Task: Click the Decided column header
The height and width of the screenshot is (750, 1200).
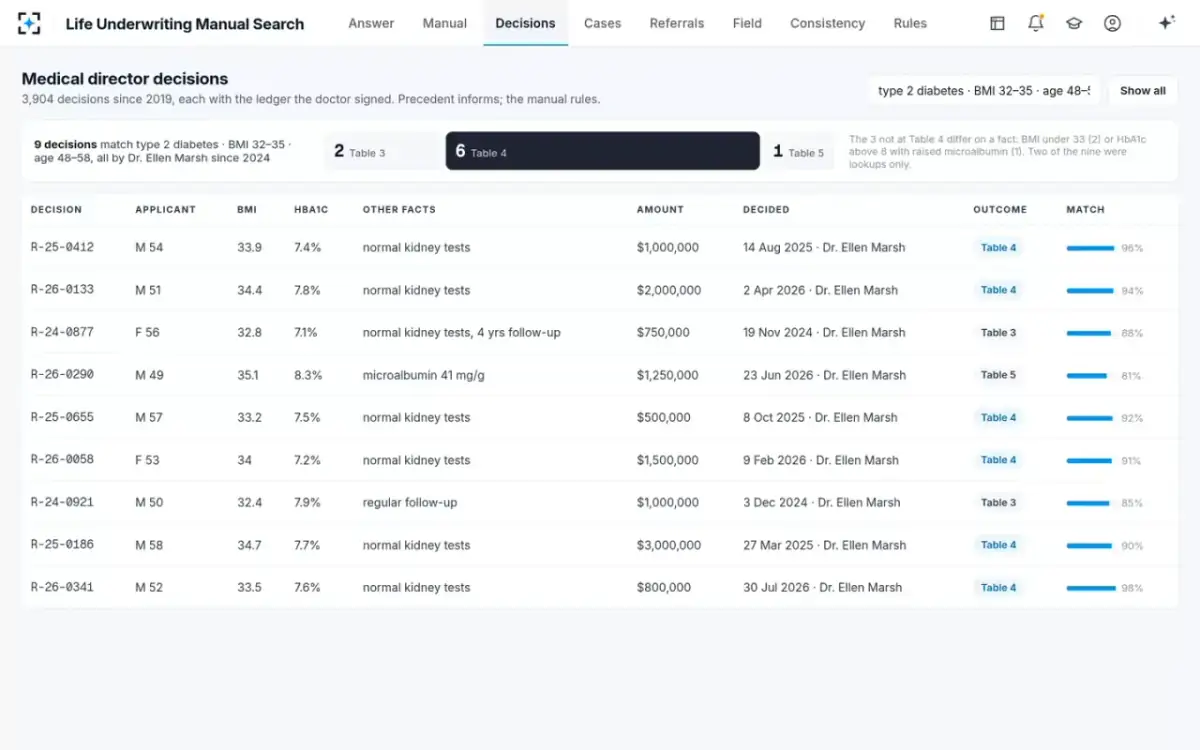Action: pyautogui.click(x=766, y=210)
